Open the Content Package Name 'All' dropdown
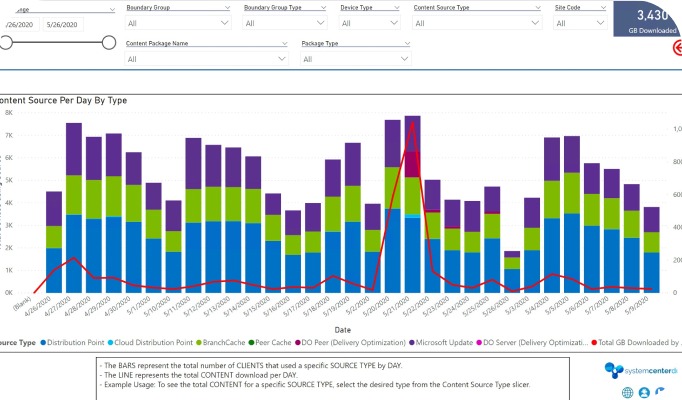 coord(207,59)
